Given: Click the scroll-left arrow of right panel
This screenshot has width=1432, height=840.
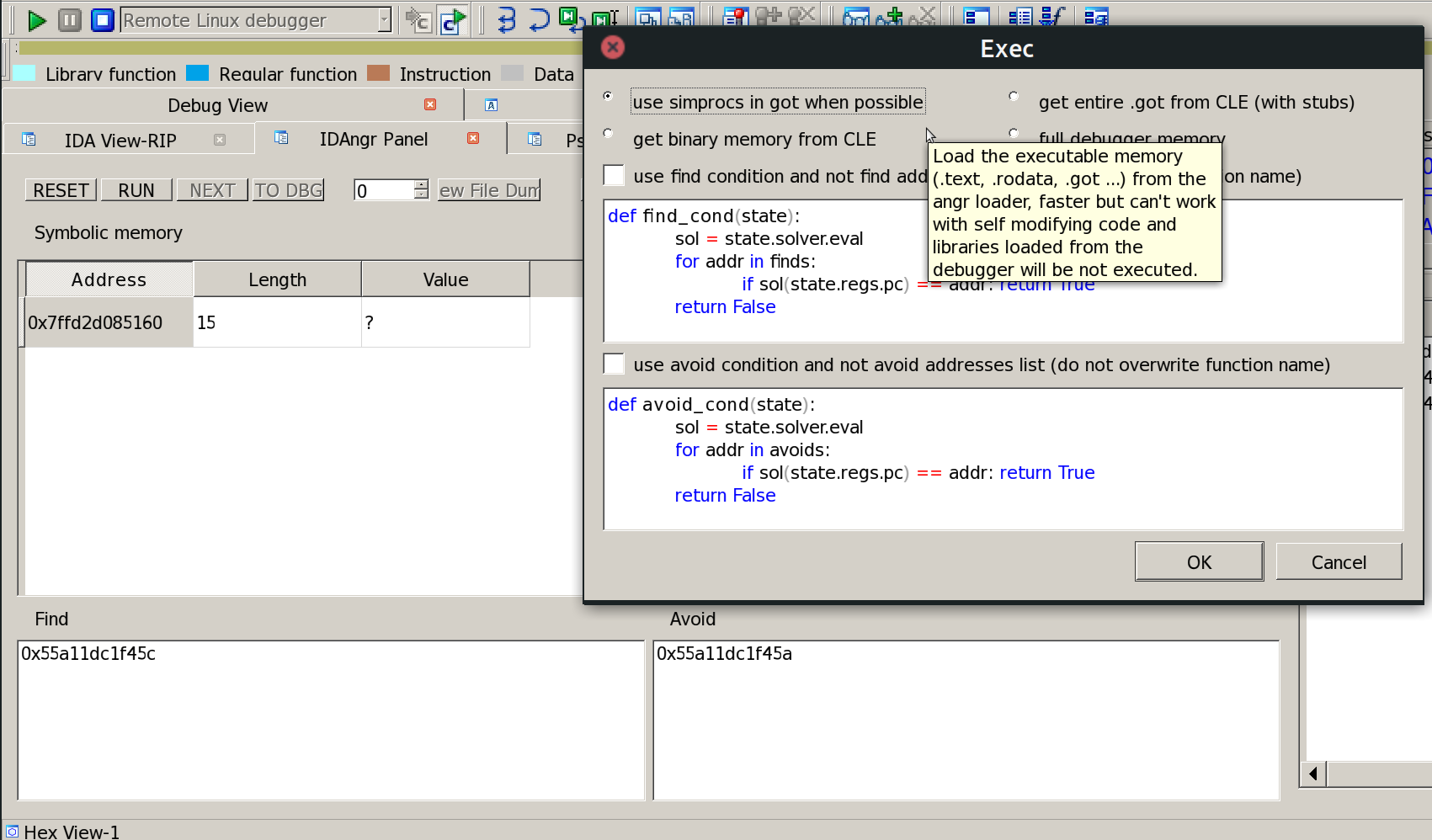Looking at the screenshot, I should tap(1313, 774).
